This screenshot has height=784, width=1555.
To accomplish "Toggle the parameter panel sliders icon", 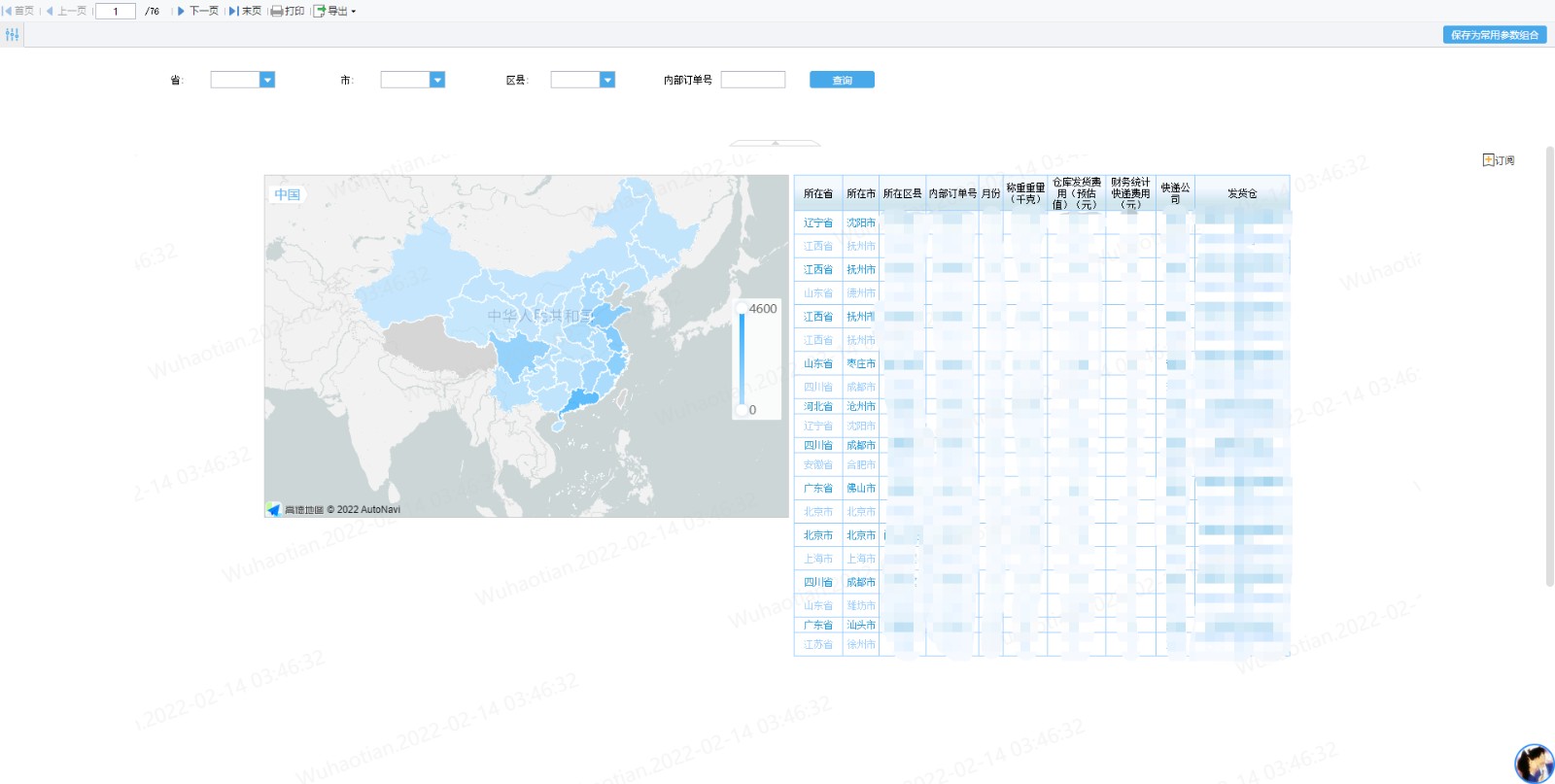I will pos(12,34).
